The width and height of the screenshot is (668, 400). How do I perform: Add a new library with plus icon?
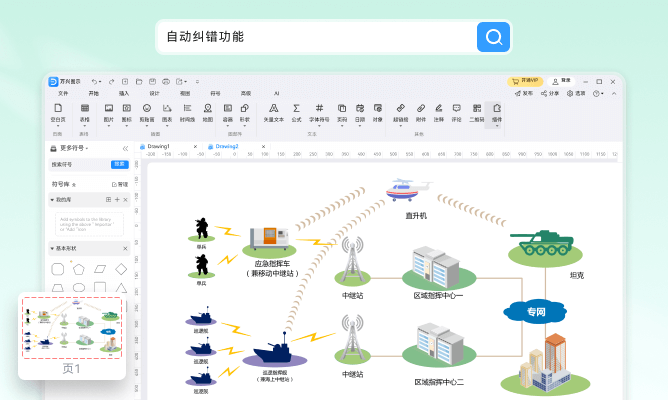pos(117,200)
